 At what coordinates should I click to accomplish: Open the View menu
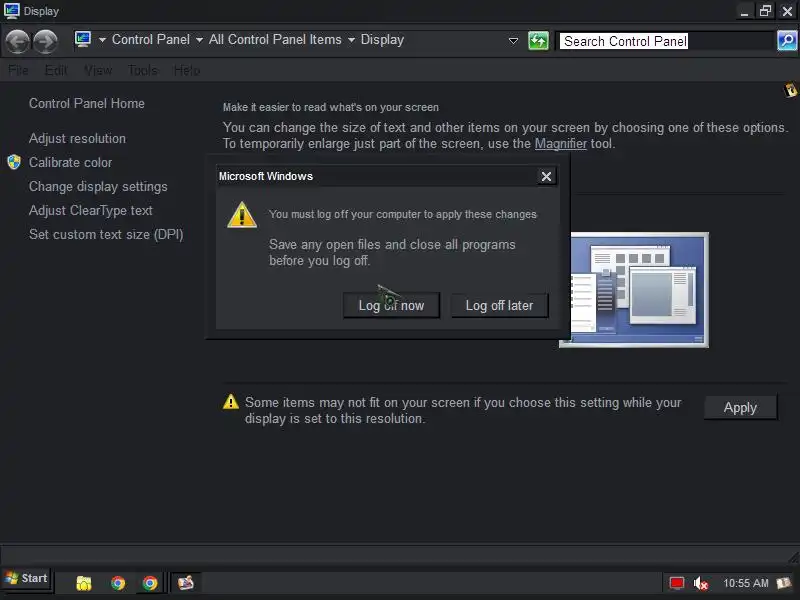[98, 70]
